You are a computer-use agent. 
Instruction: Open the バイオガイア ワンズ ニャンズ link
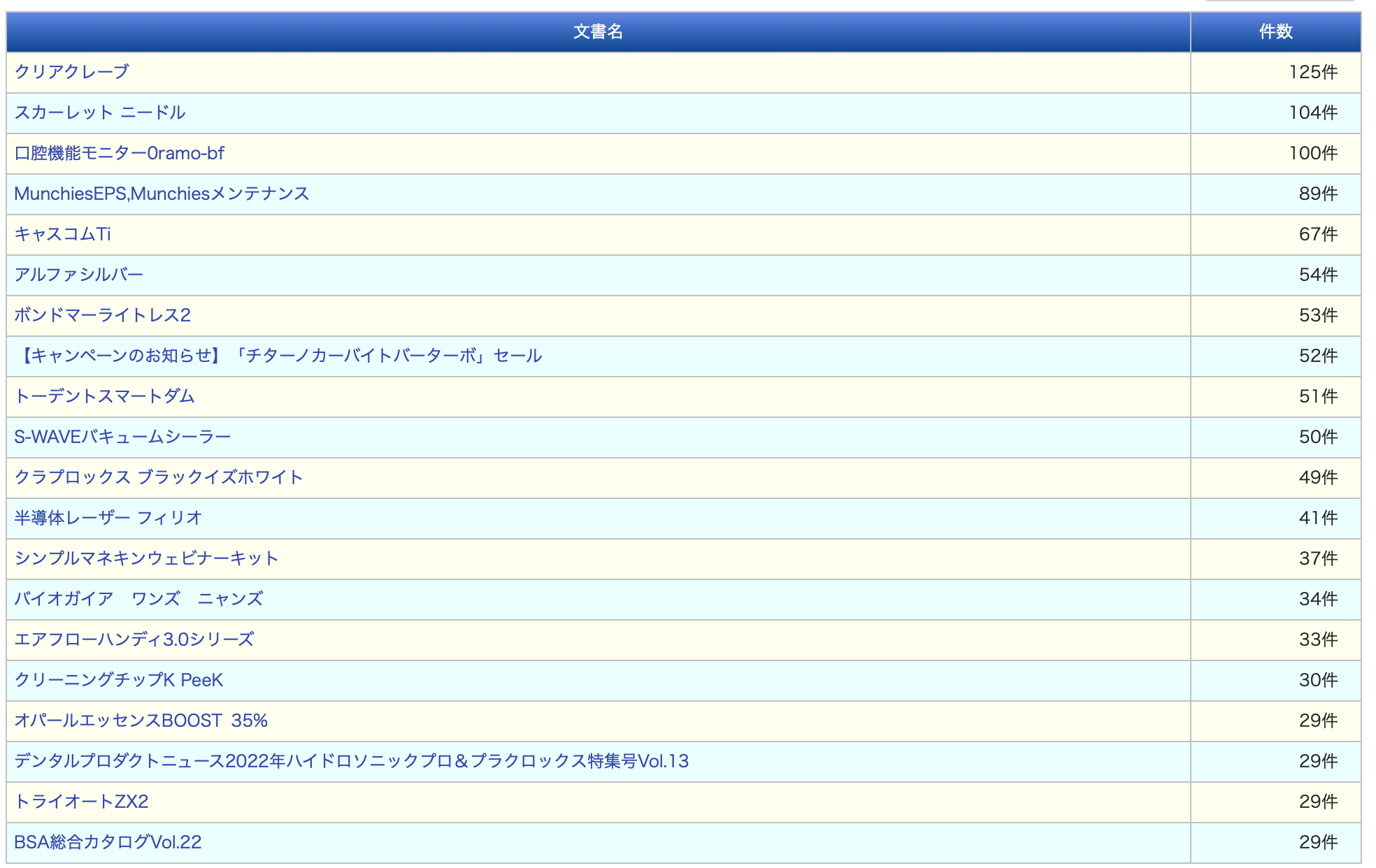pyautogui.click(x=138, y=599)
